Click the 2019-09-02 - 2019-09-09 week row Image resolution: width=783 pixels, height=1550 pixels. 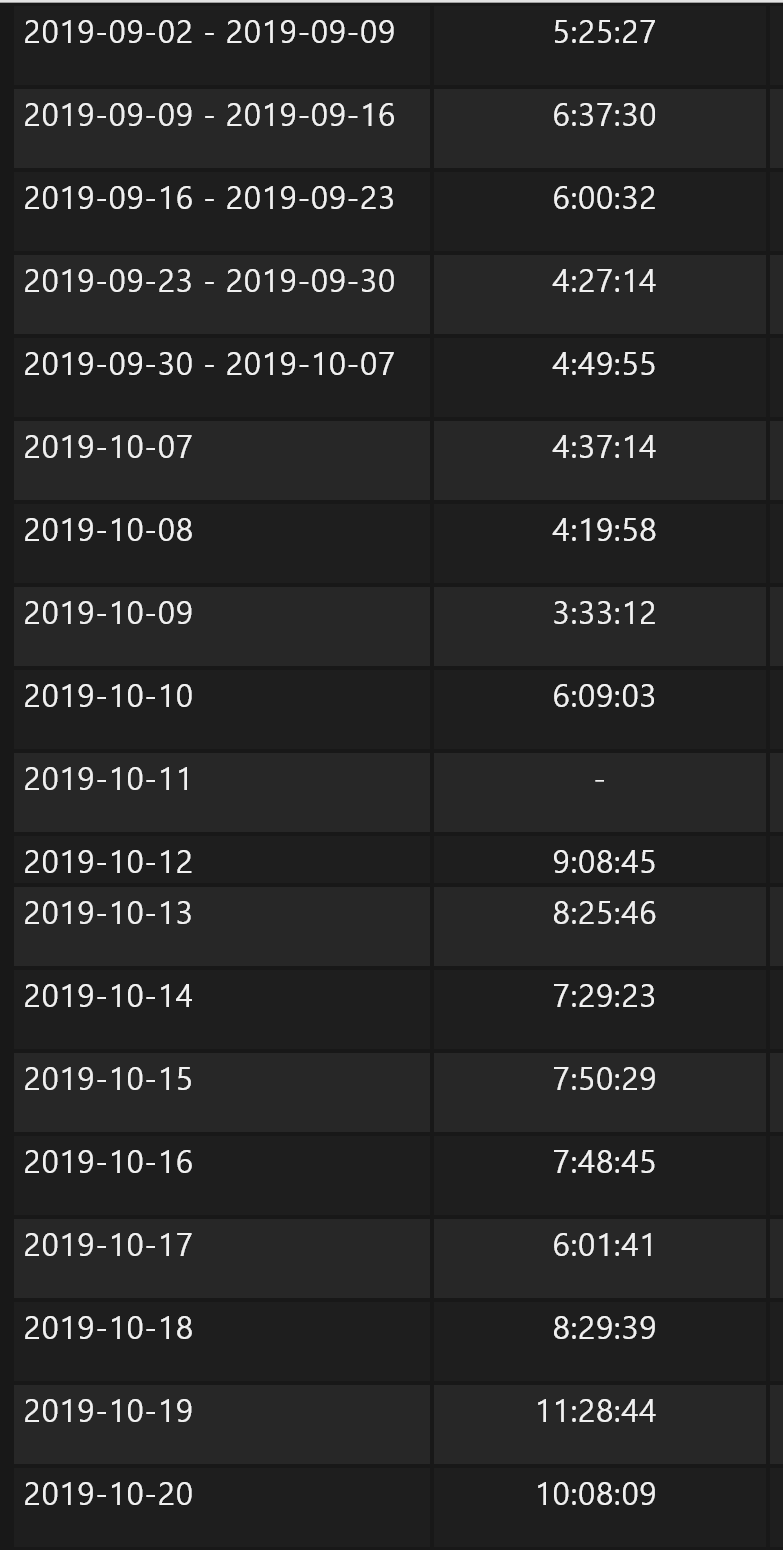[x=209, y=33]
